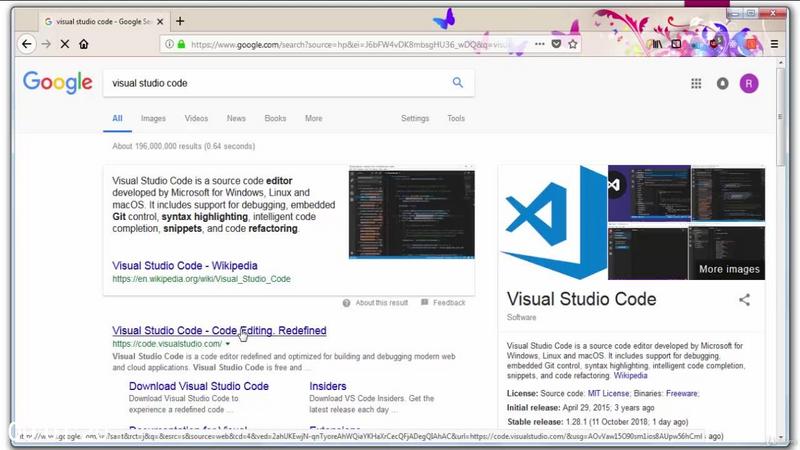Open the 'MIT License' link

pos(608,393)
